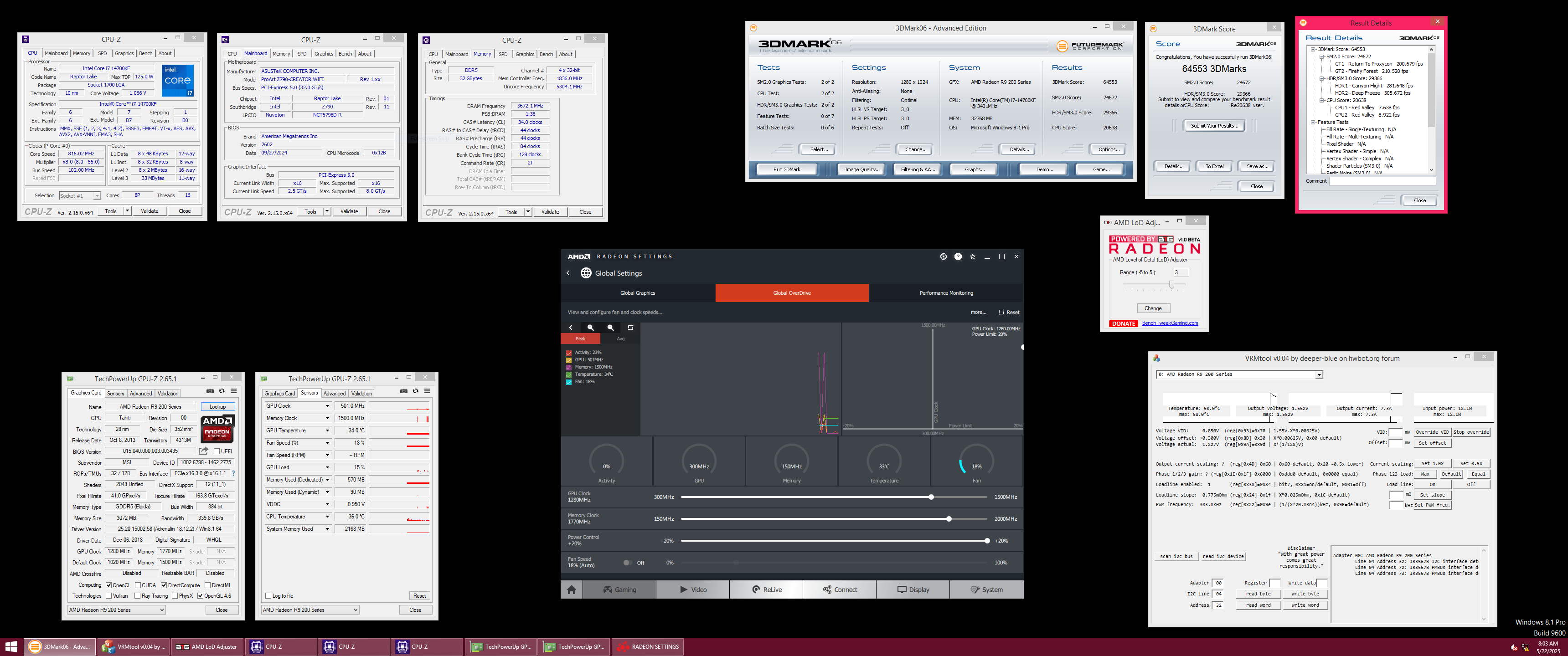Click Run 3DMark button

pyautogui.click(x=786, y=169)
